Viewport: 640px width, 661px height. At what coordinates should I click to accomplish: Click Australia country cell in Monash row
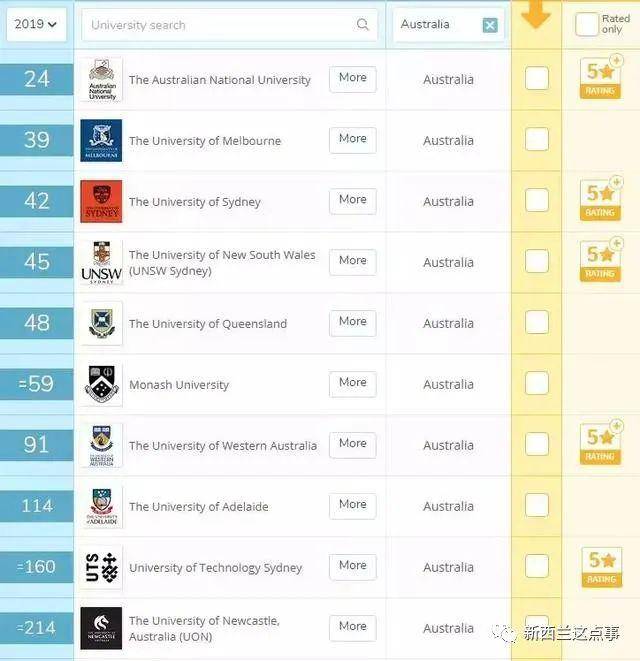pyautogui.click(x=448, y=384)
